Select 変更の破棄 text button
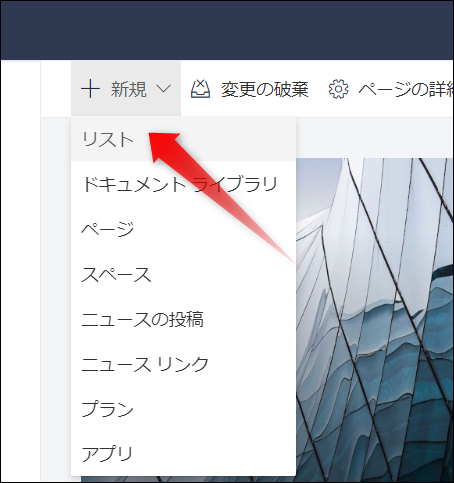This screenshot has width=454, height=483. pyautogui.click(x=265, y=89)
